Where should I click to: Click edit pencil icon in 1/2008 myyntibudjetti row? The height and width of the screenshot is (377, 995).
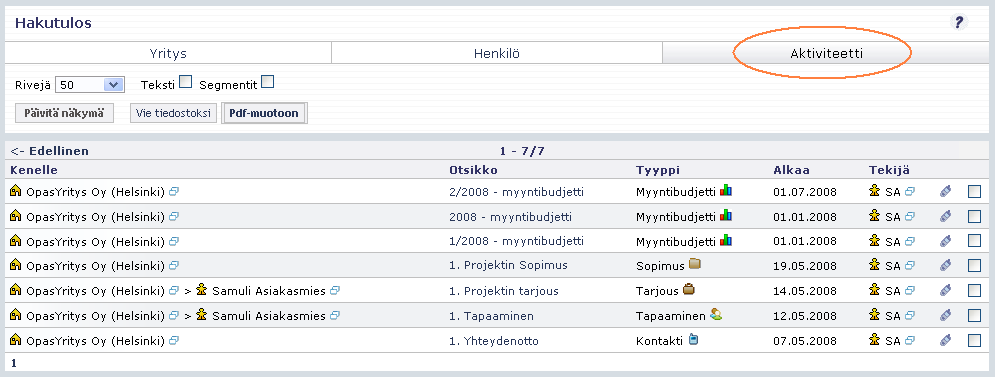click(946, 241)
